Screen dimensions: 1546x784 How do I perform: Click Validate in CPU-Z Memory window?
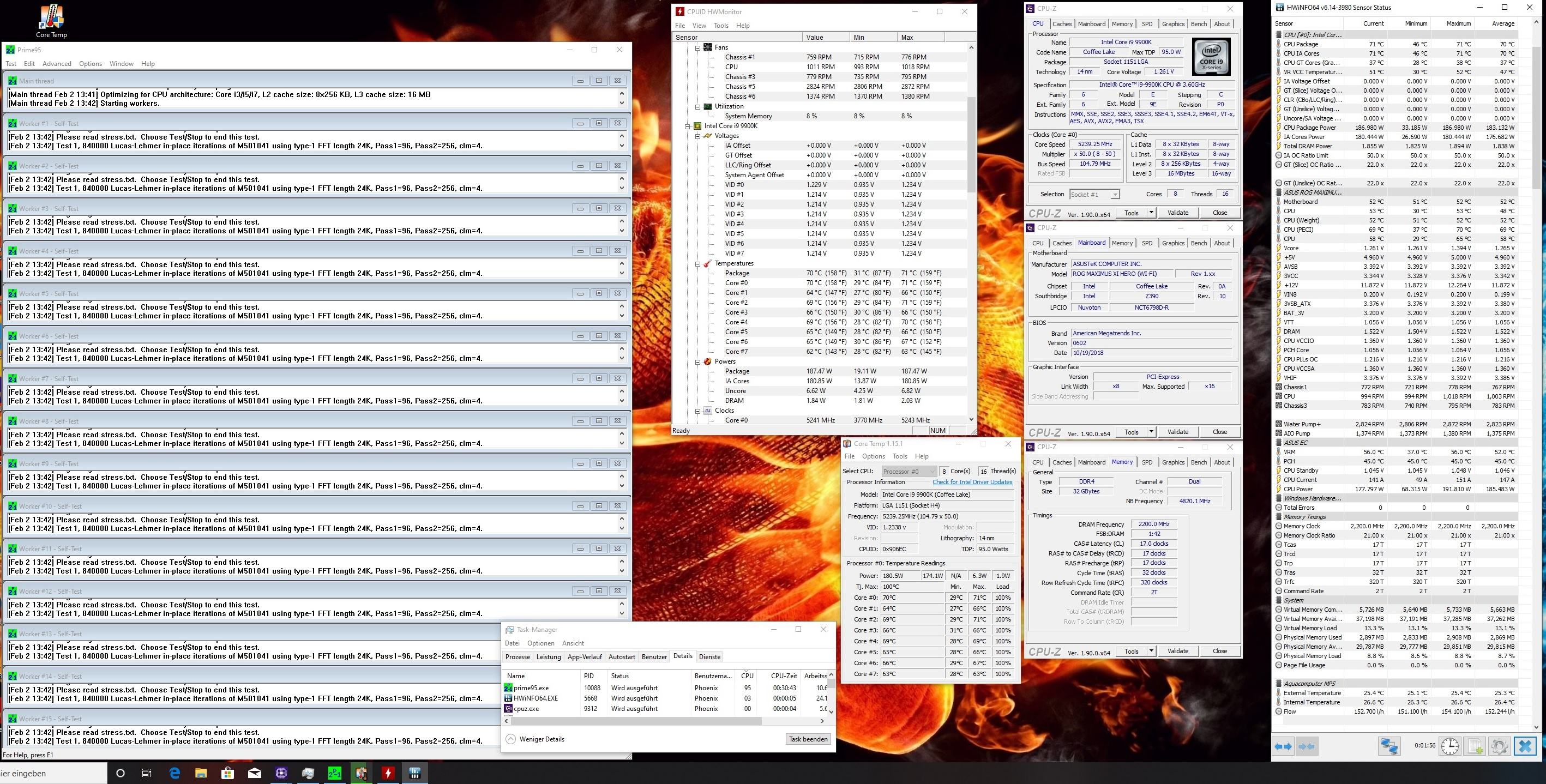tap(1177, 651)
